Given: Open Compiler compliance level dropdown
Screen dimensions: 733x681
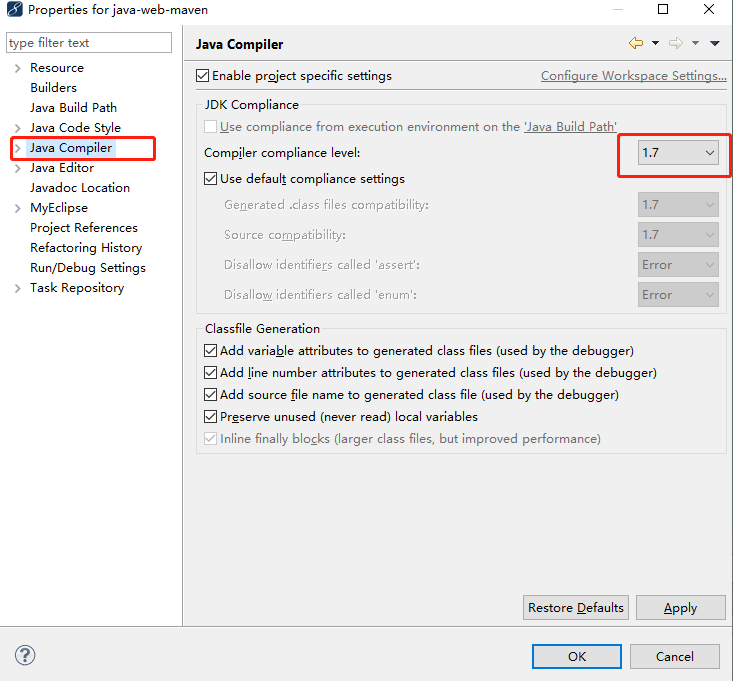Looking at the screenshot, I should click(678, 153).
